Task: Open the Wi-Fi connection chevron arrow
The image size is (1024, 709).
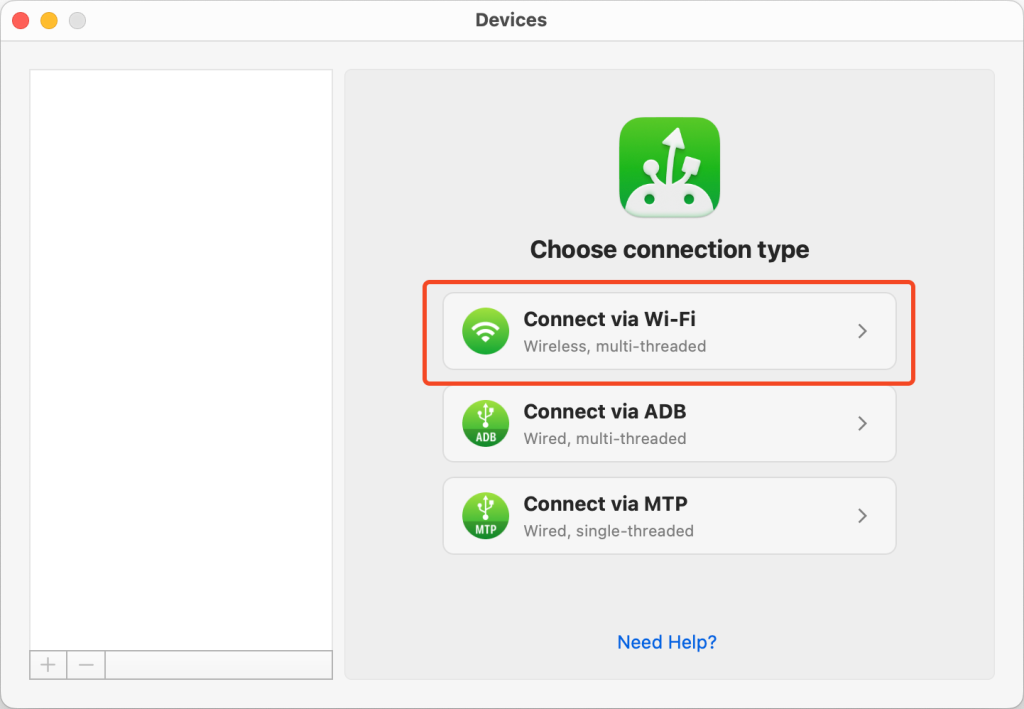Action: coord(863,331)
